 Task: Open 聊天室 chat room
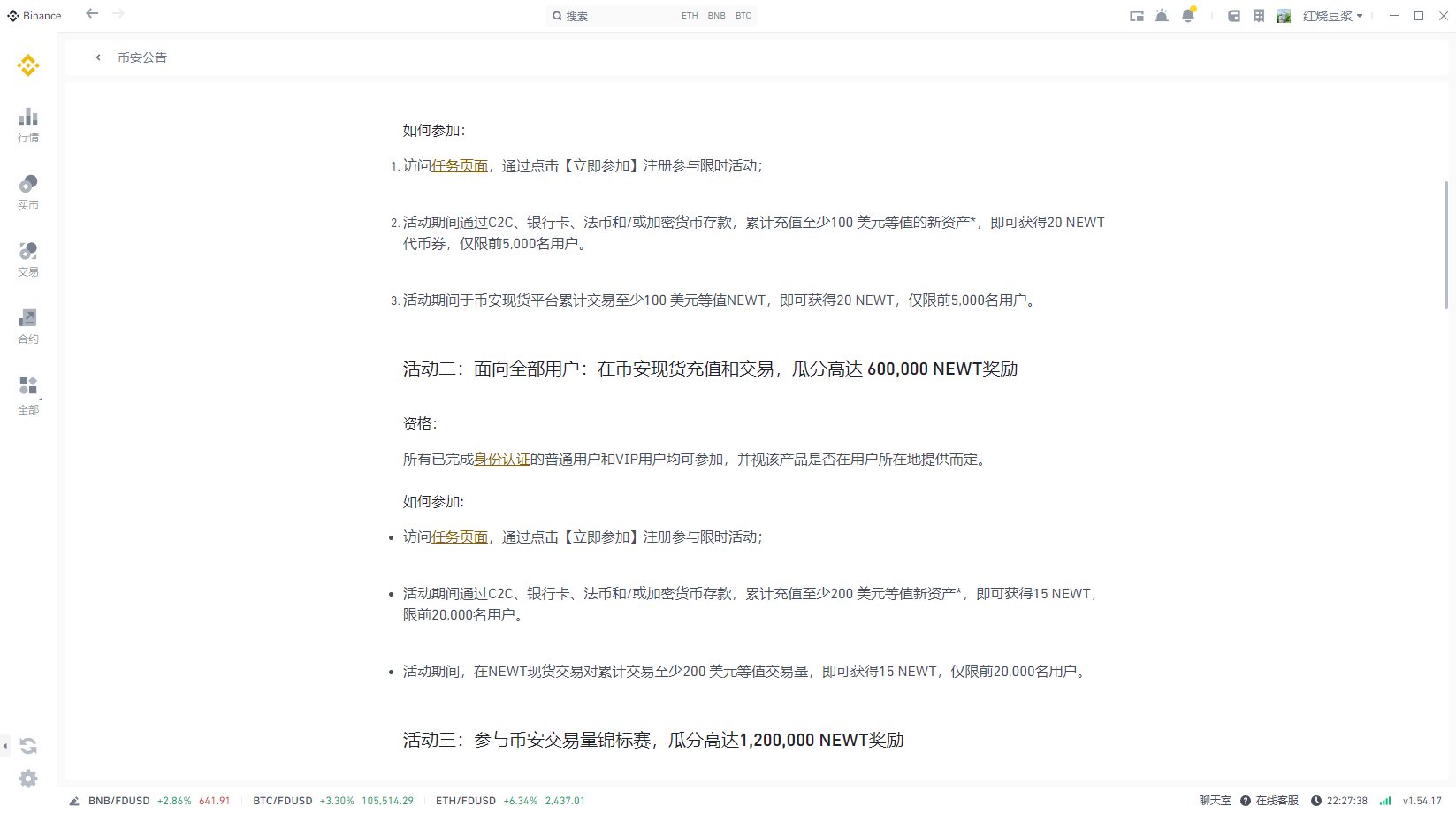1215,801
